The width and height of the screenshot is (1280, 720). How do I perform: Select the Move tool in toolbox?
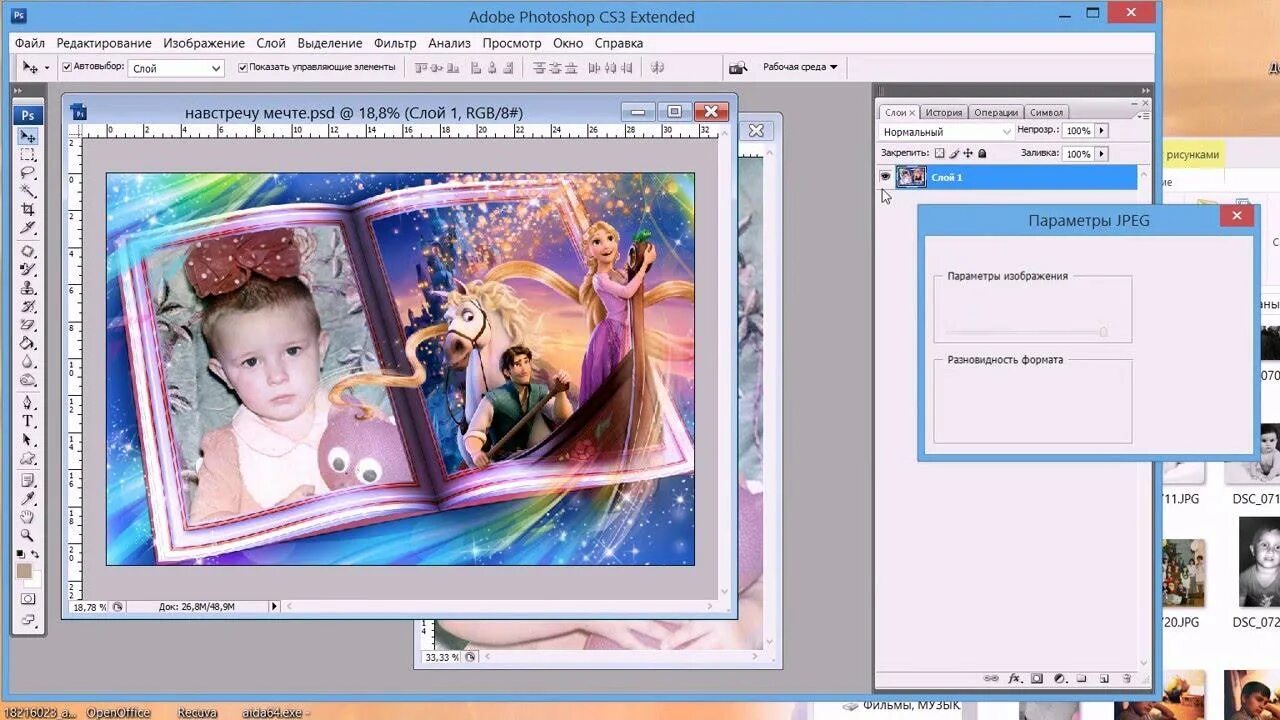tap(28, 136)
